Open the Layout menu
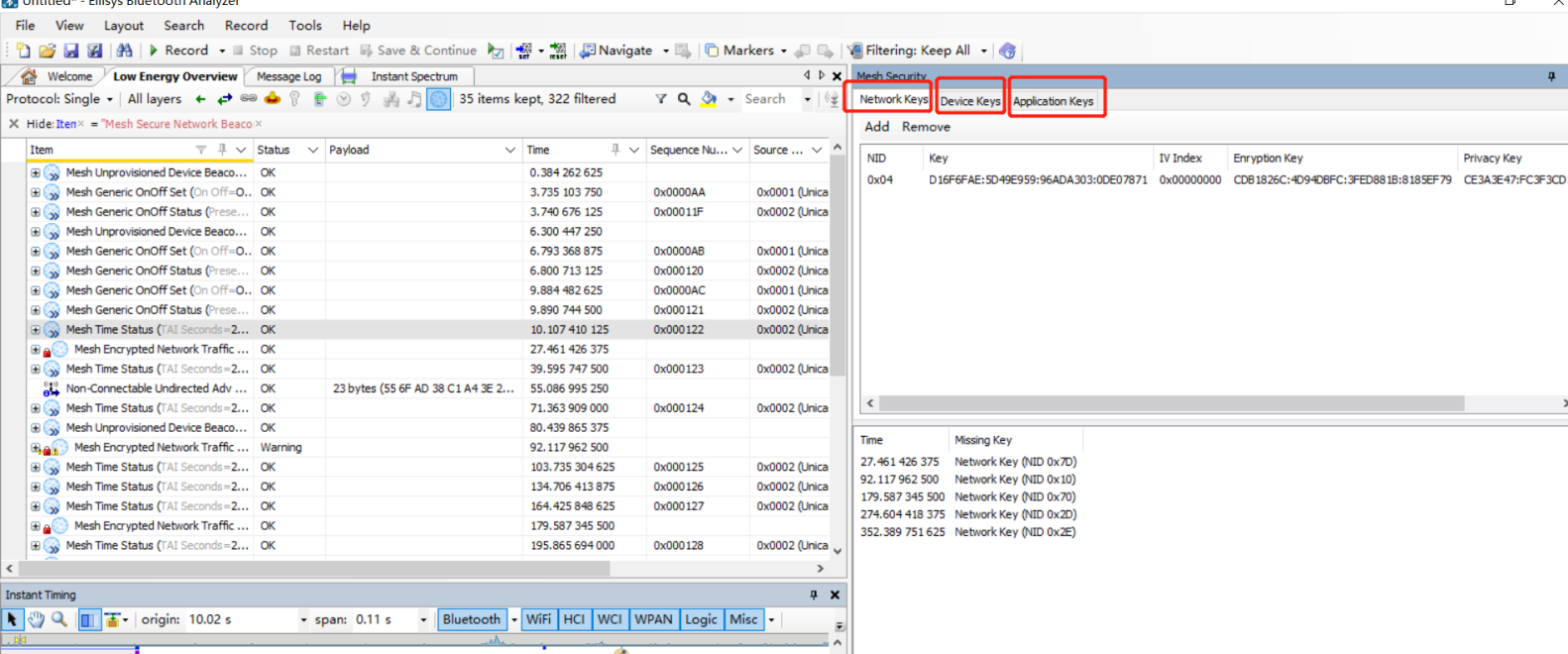The width and height of the screenshot is (1568, 654). click(x=124, y=26)
